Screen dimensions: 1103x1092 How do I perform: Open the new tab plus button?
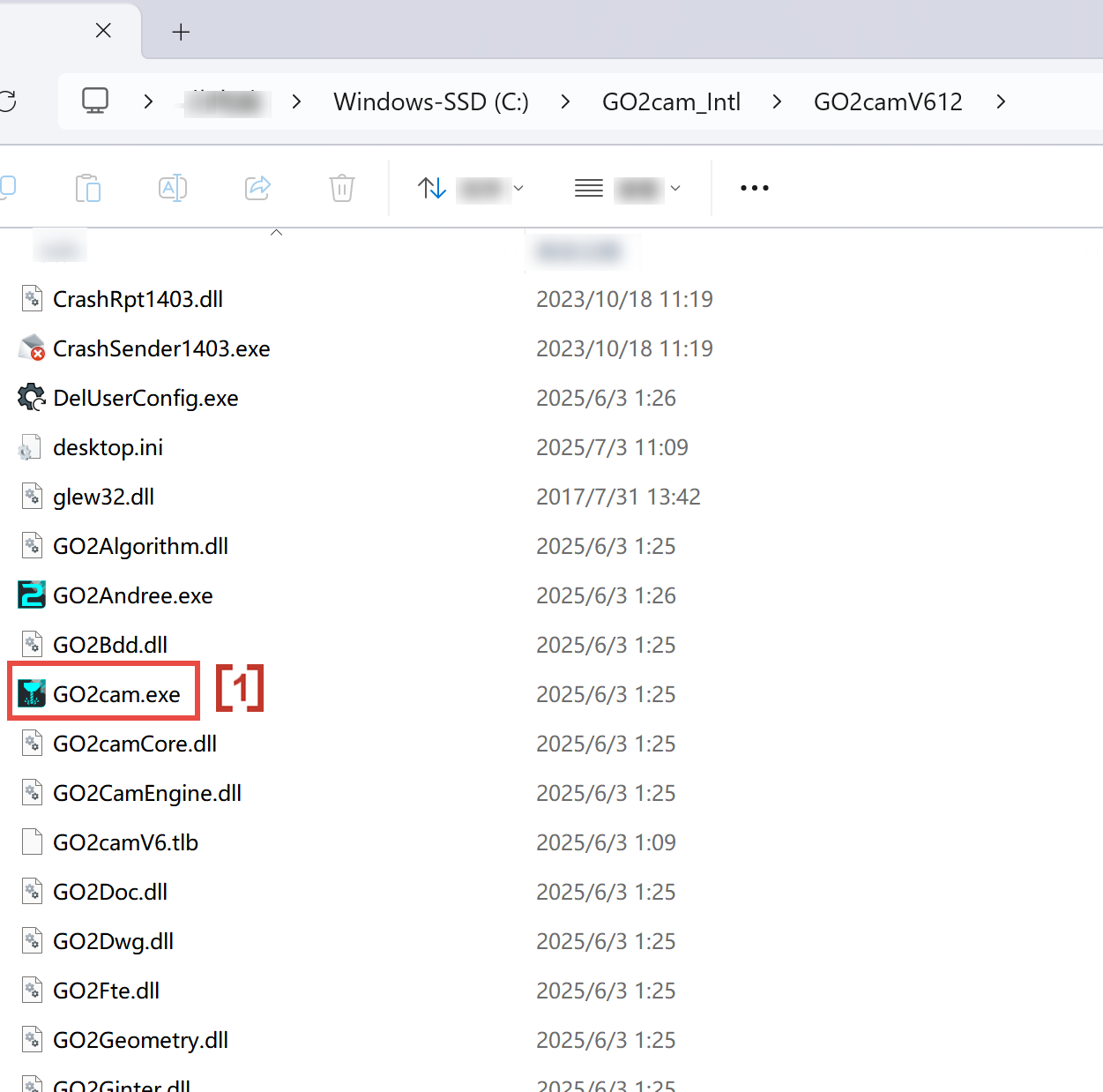(181, 33)
